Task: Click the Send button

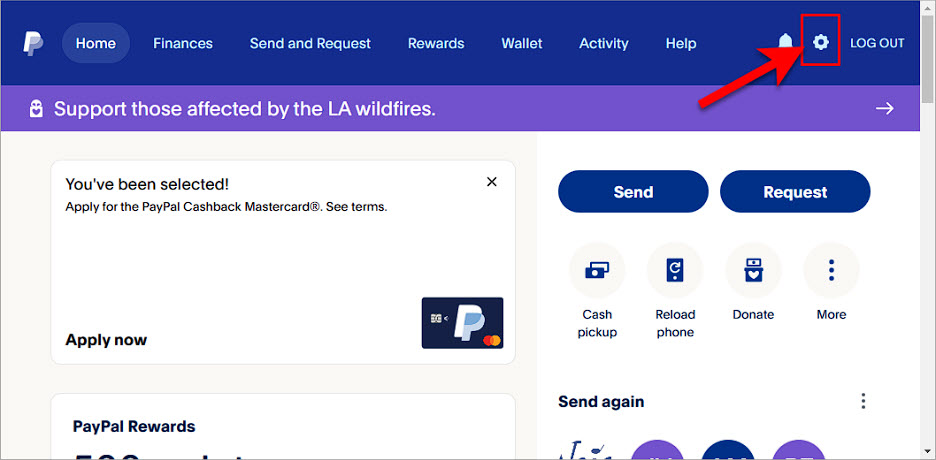Action: [633, 192]
